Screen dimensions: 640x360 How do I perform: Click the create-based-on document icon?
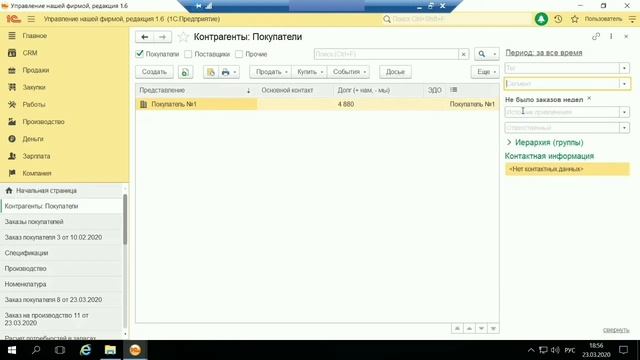[x=211, y=72]
